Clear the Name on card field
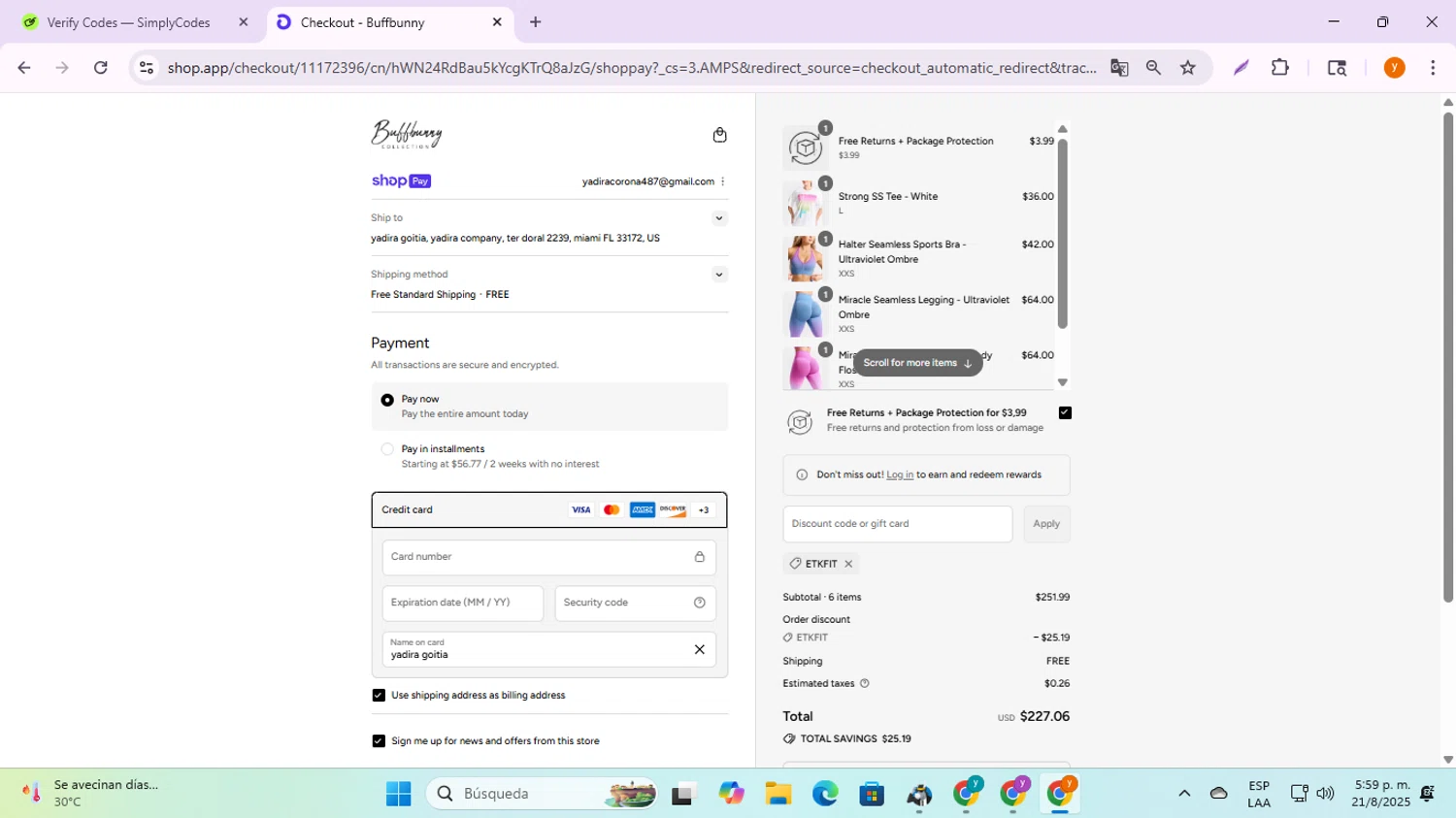Screen dimensions: 1456x818 [699, 649]
